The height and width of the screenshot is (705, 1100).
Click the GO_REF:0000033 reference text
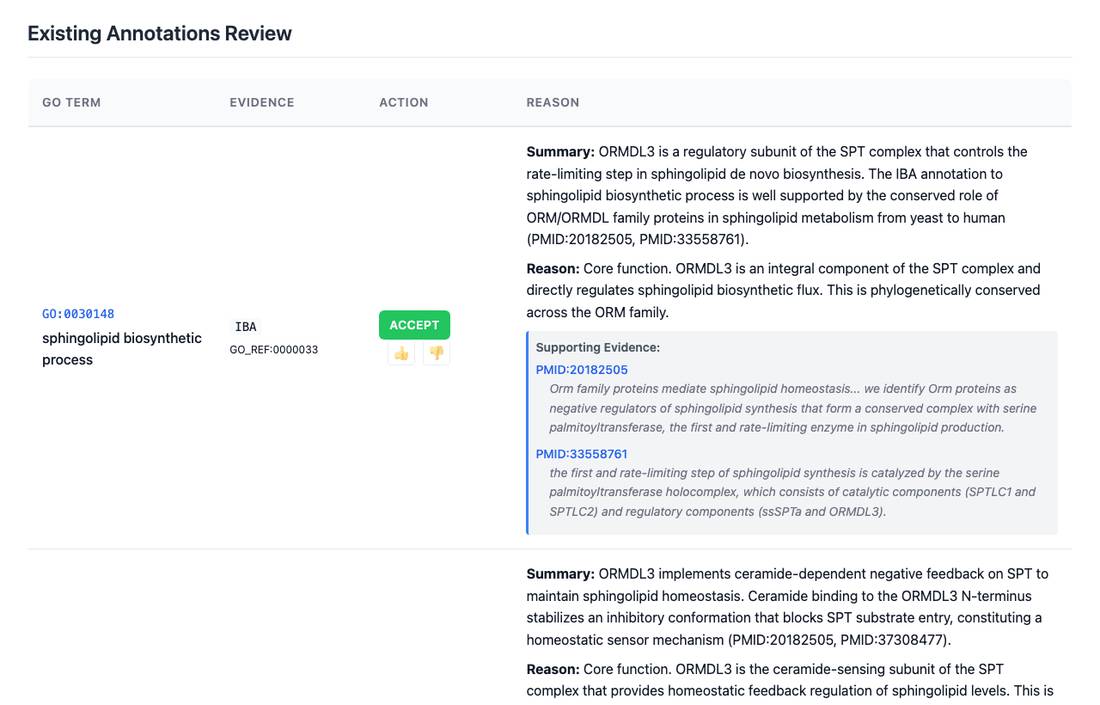coord(274,349)
